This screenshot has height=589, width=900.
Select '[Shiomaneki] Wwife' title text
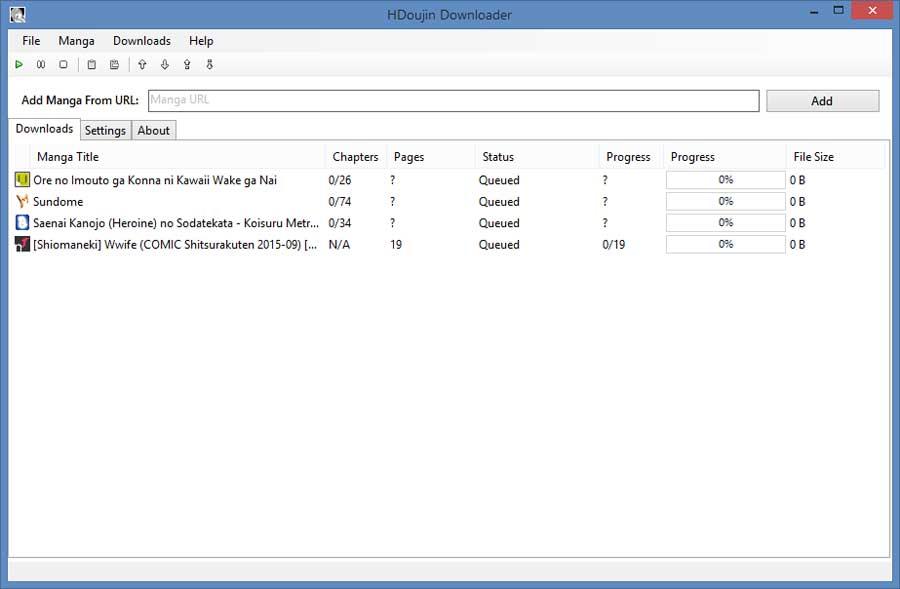click(174, 245)
